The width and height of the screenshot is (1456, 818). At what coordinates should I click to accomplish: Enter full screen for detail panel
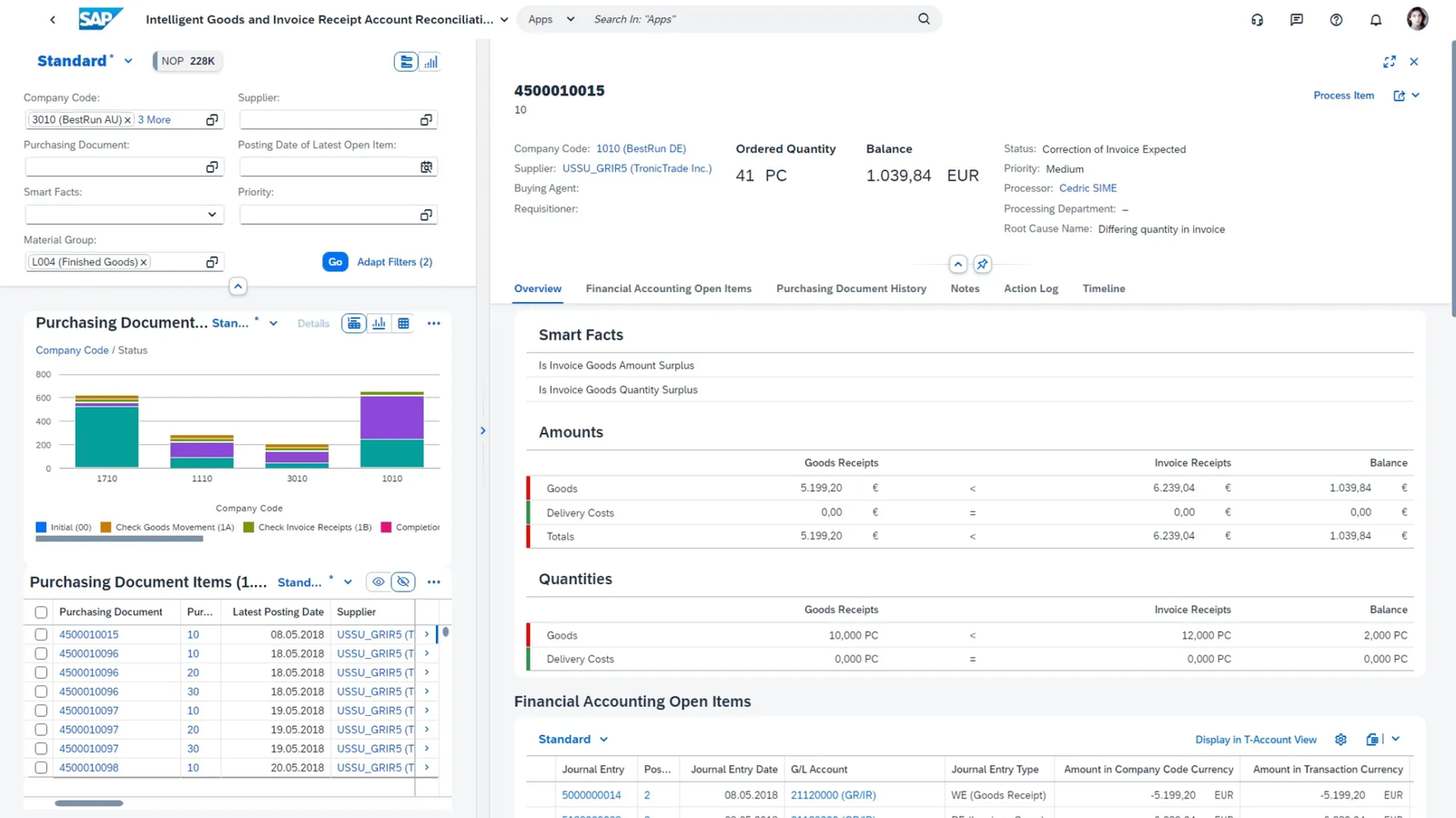1389,62
